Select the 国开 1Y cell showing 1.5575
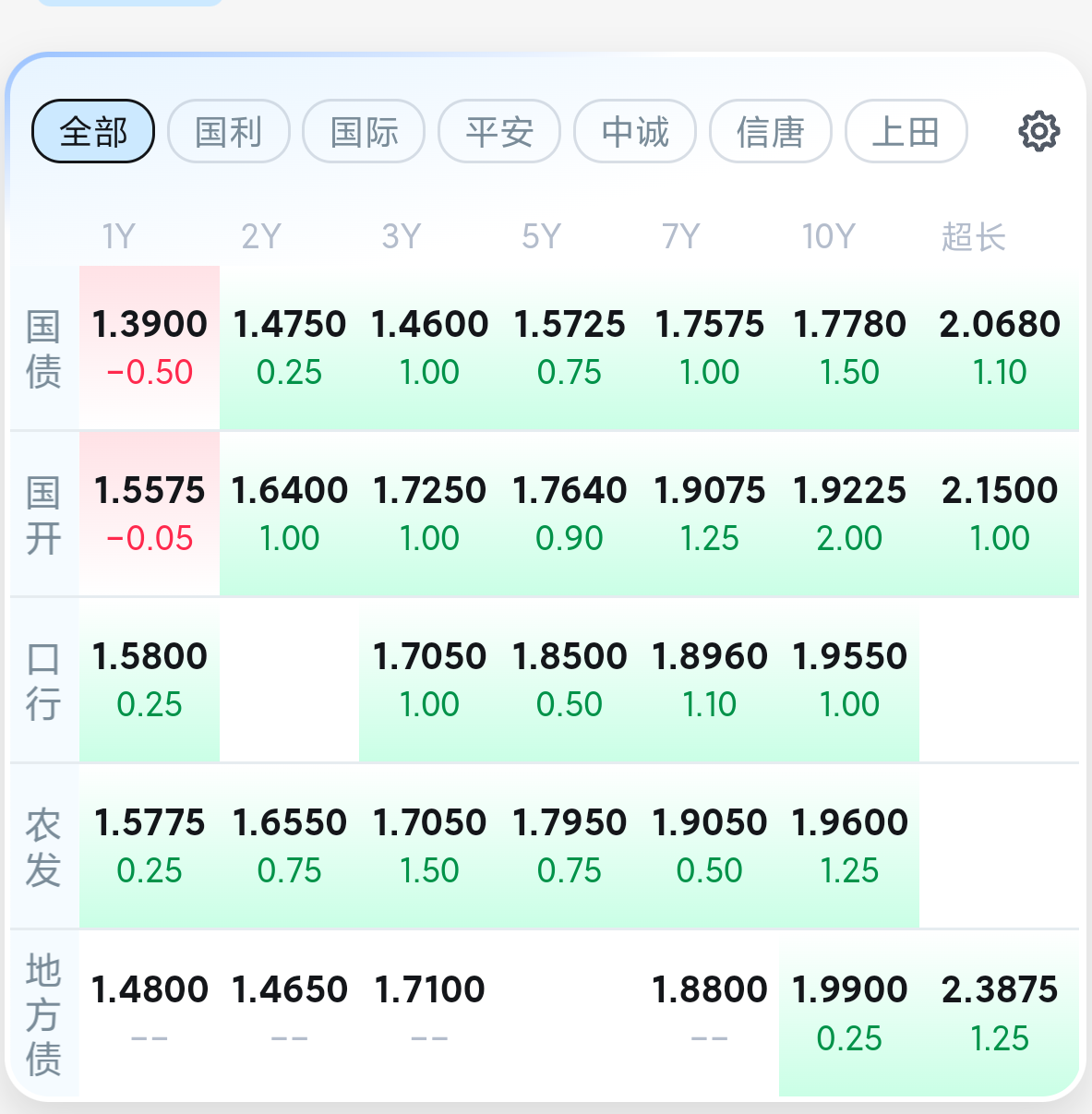This screenshot has height=1114, width=1092. 150,513
